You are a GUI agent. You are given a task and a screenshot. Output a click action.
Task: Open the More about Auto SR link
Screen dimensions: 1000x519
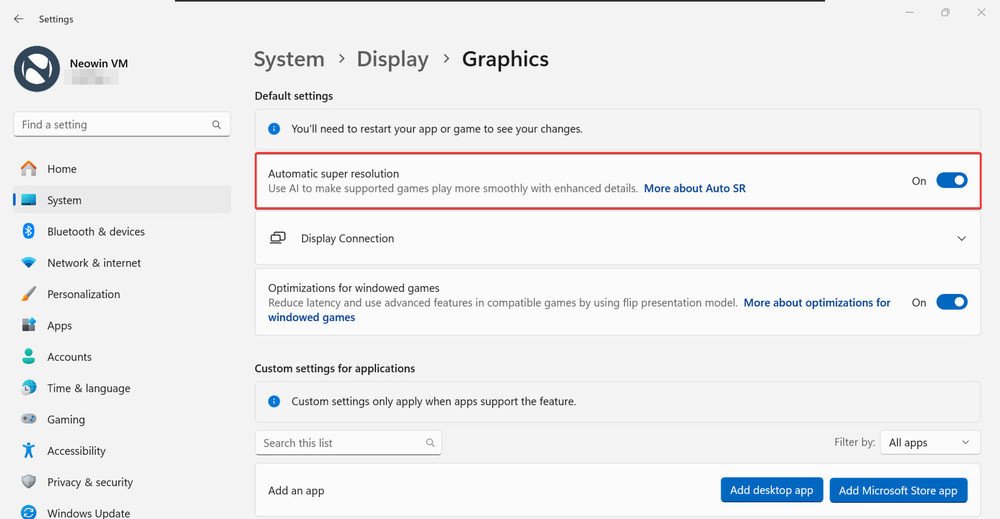[x=695, y=188]
